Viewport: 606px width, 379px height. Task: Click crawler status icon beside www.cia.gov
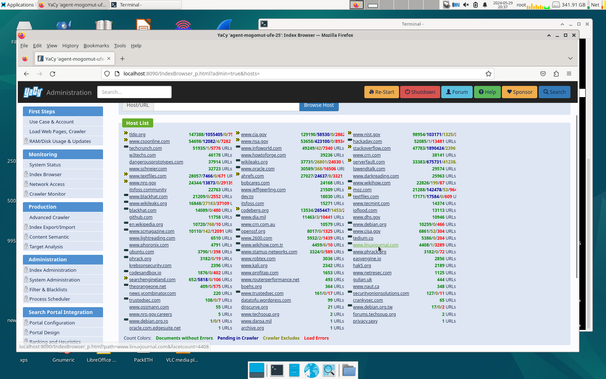pyautogui.click(x=238, y=133)
